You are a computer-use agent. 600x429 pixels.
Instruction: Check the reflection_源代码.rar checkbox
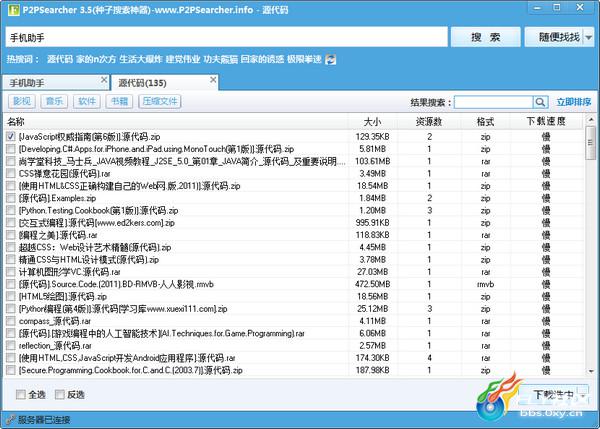pos(11,346)
